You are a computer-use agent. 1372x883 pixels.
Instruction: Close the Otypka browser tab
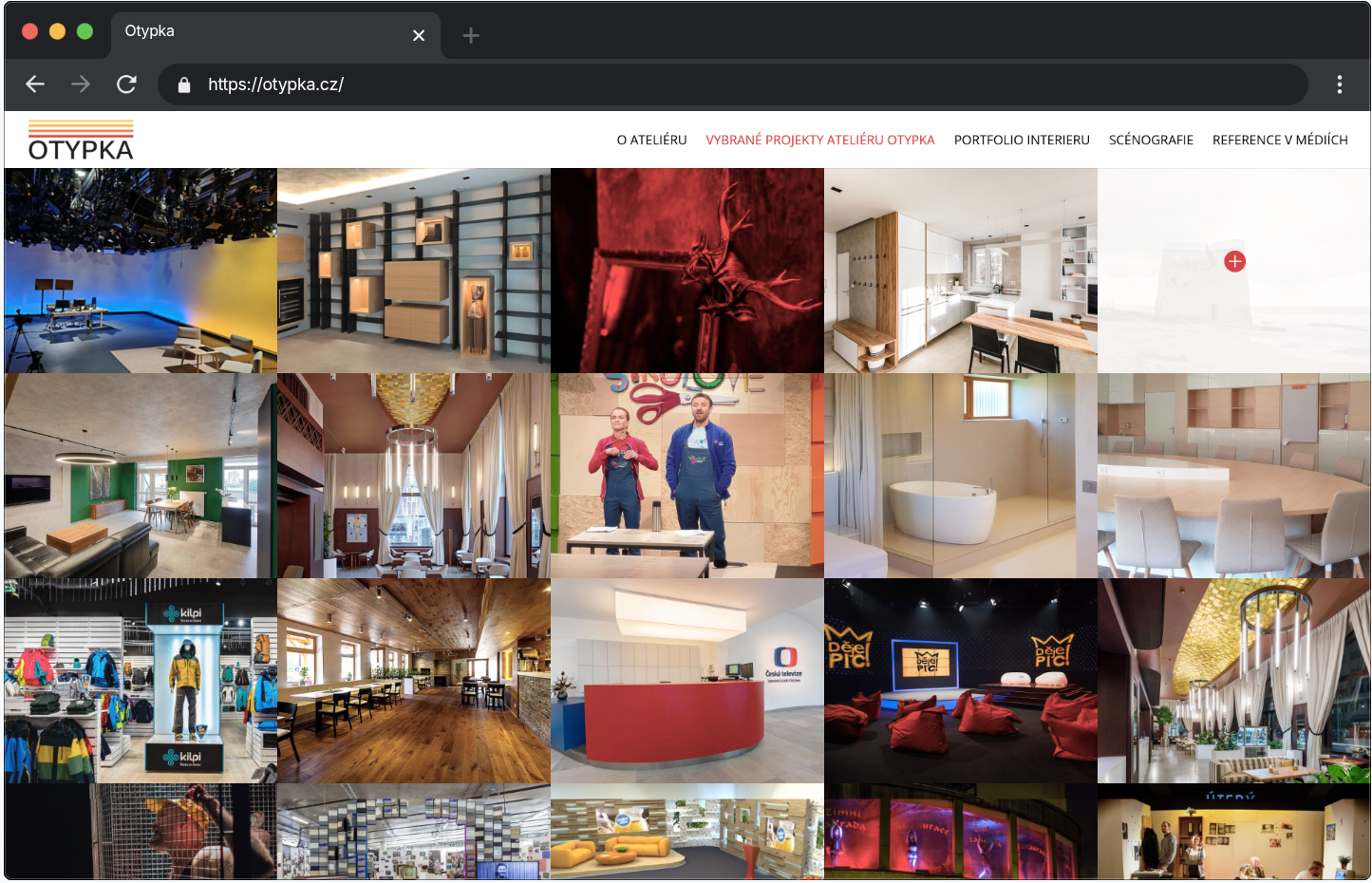pyautogui.click(x=419, y=36)
